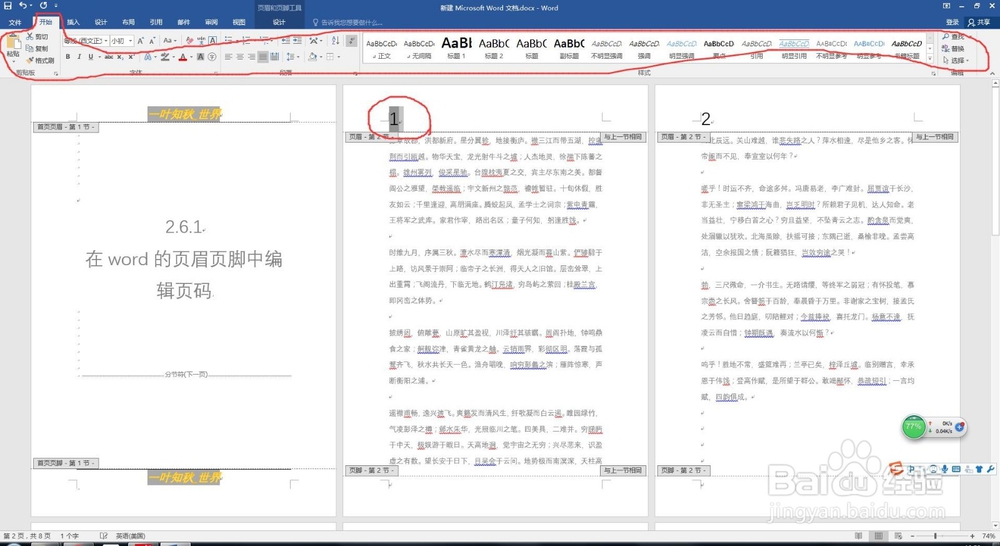Cut selection with 剪切

tap(38, 37)
